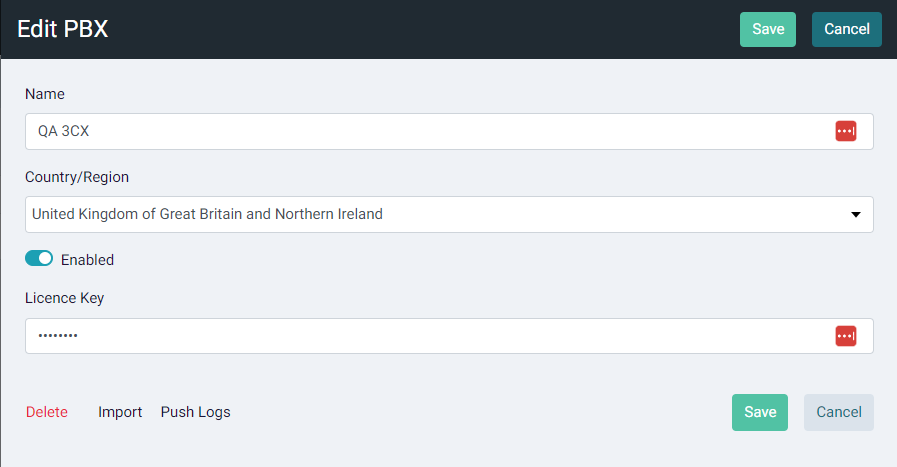The width and height of the screenshot is (897, 467).
Task: Click the bottom green Save button
Action: click(760, 412)
